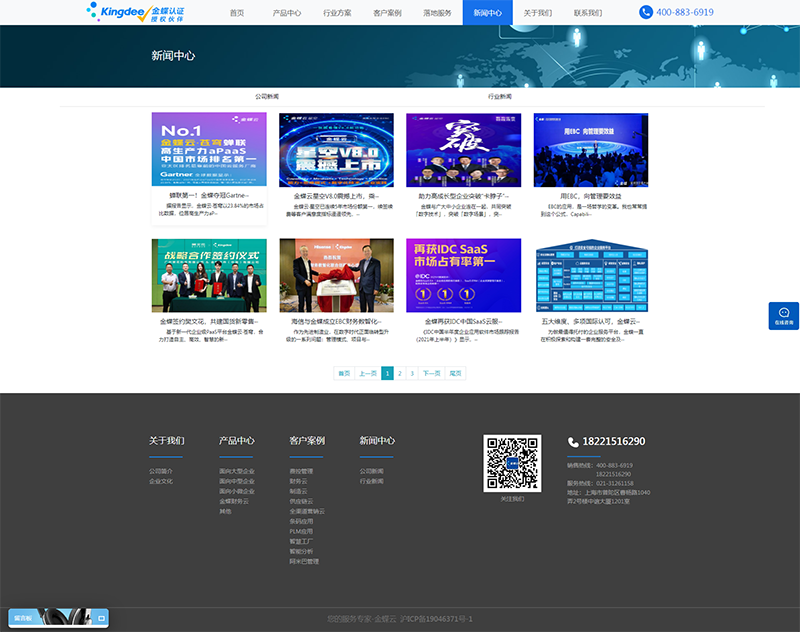This screenshot has height=632, width=800.
Task: Click the footer phone number 18221516290 heading
Action: 614,441
